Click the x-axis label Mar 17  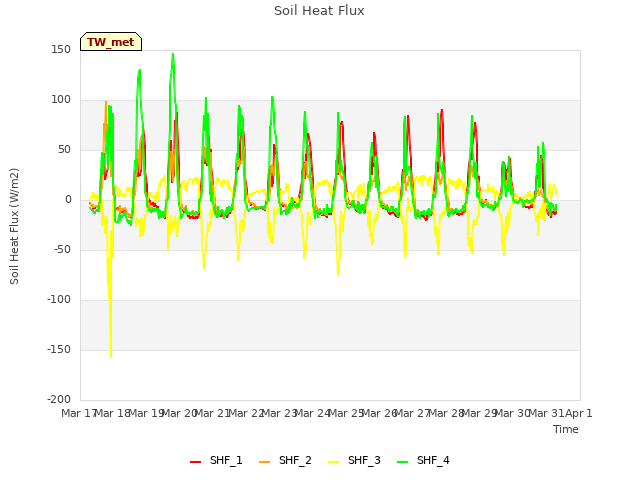click(x=78, y=413)
